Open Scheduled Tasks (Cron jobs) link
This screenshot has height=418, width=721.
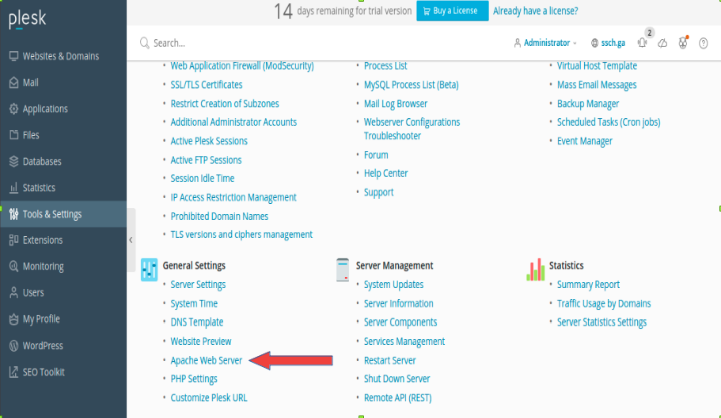[609, 122]
